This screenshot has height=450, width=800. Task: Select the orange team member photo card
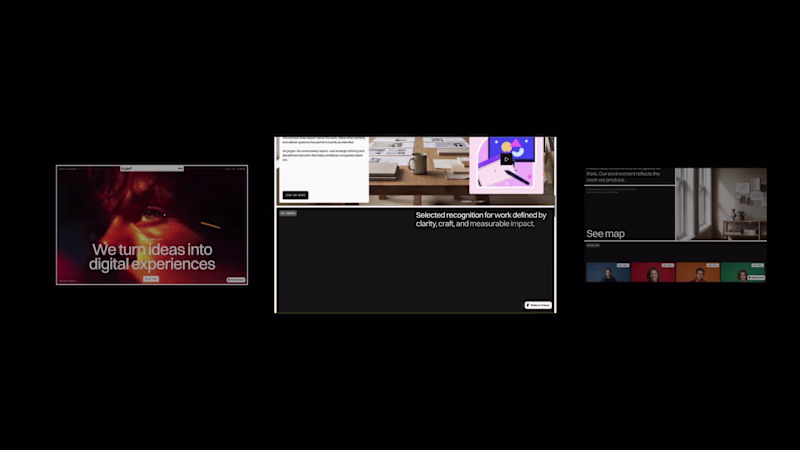698,272
